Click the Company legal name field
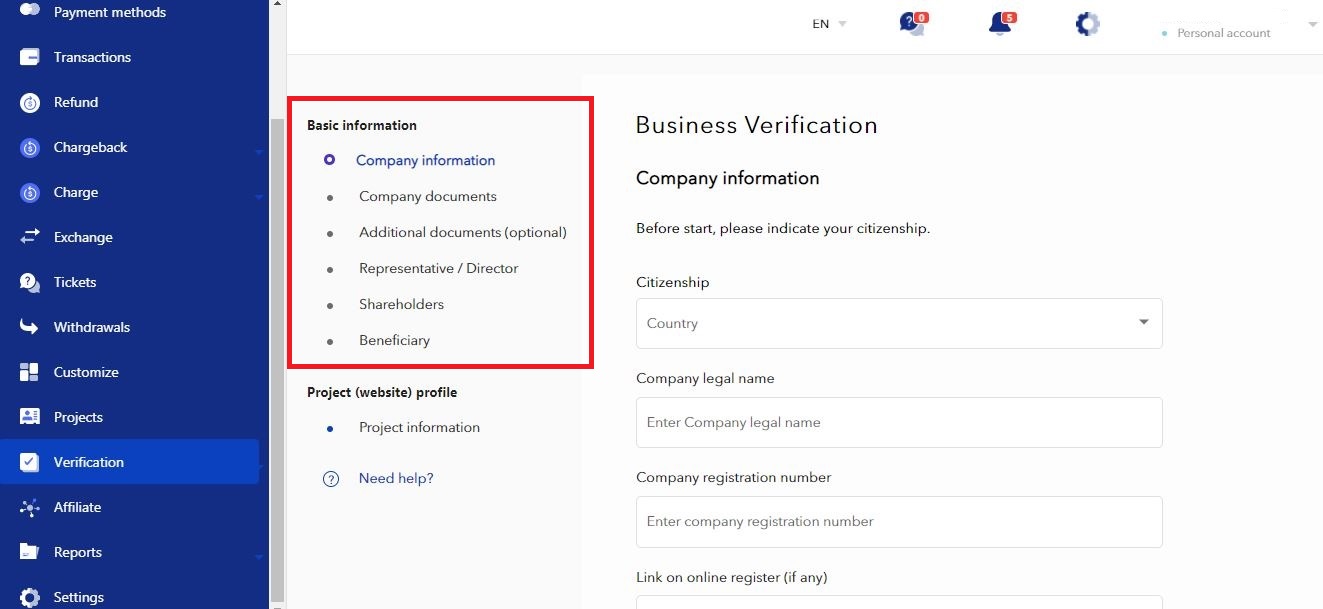 (898, 422)
